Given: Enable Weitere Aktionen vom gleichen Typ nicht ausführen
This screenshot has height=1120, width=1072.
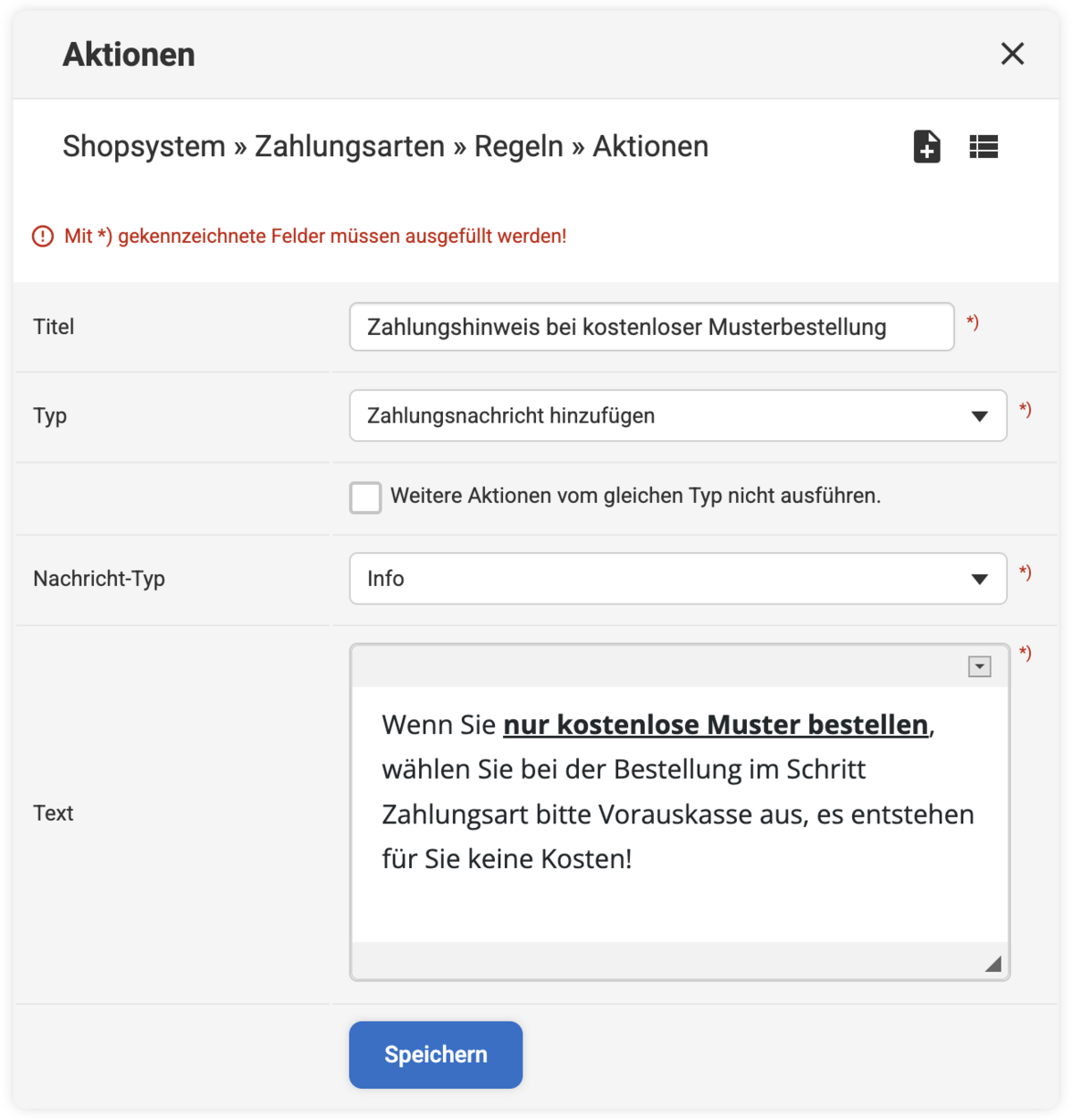Looking at the screenshot, I should (x=365, y=497).
